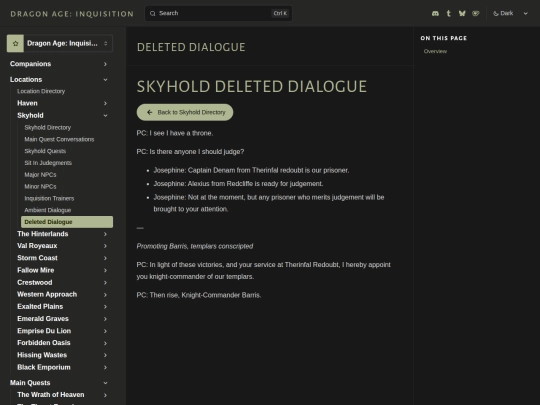Click the Skyhold Deleted Dialogue heading
This screenshot has width=540, height=405.
pos(252,86)
